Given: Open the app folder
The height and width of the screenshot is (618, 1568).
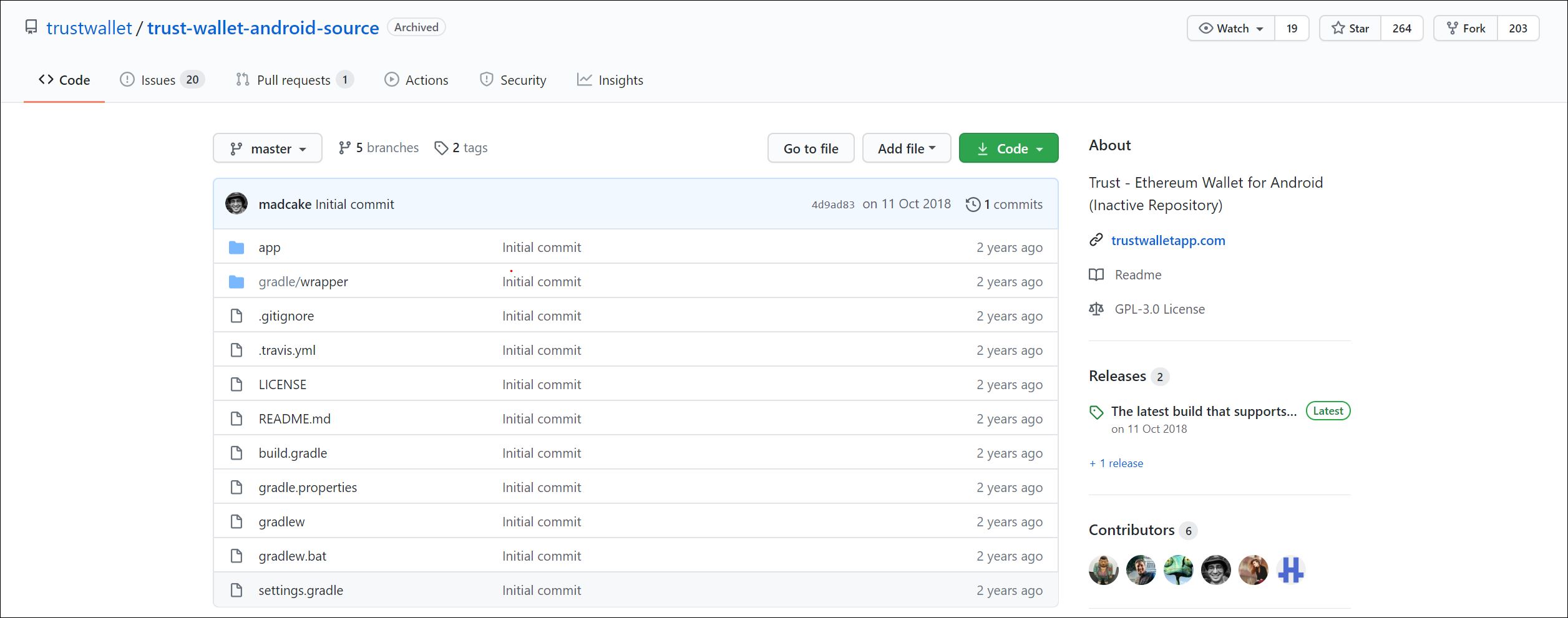Looking at the screenshot, I should (x=270, y=248).
